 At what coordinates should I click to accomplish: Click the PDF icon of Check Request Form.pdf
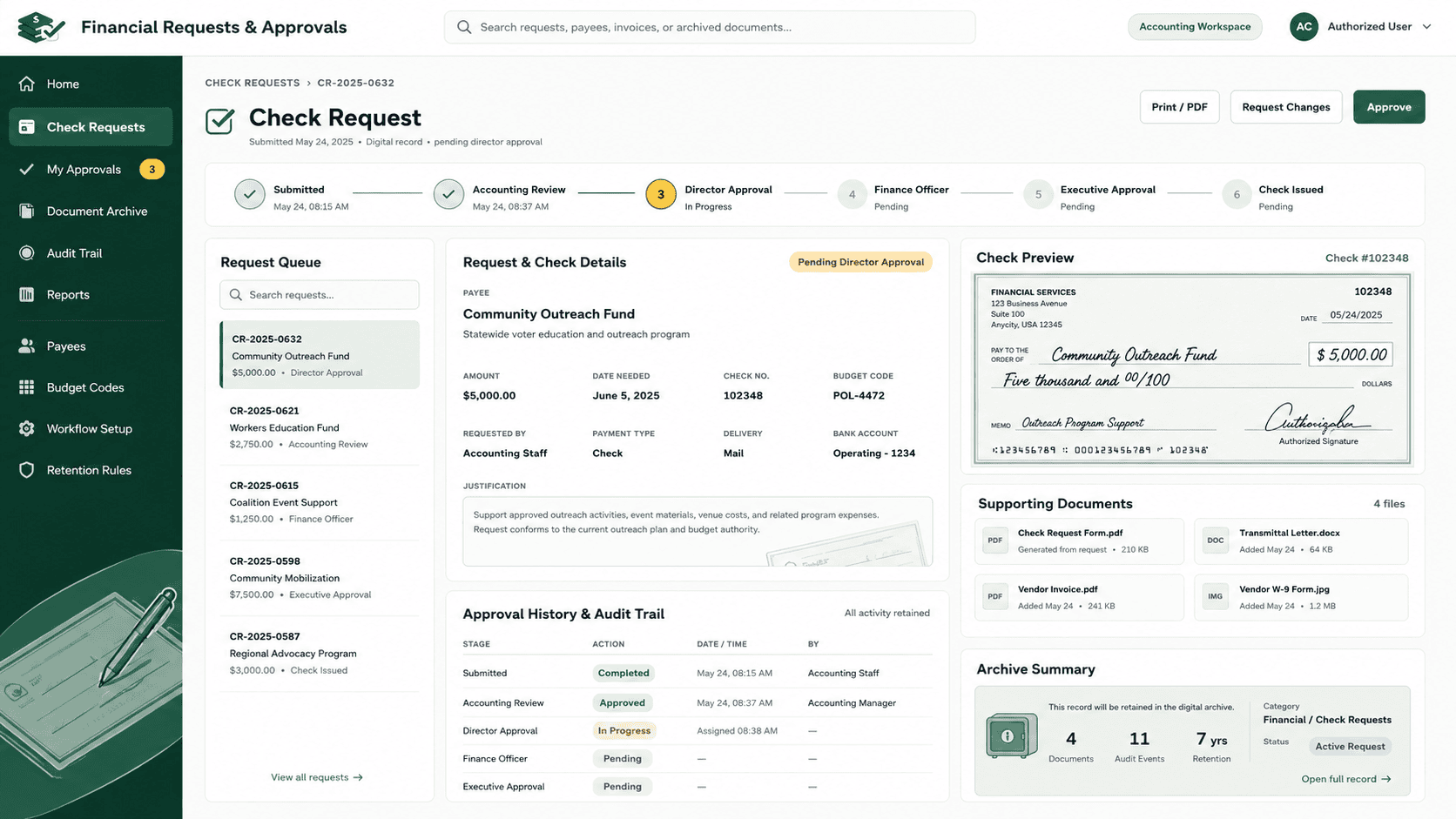[995, 540]
